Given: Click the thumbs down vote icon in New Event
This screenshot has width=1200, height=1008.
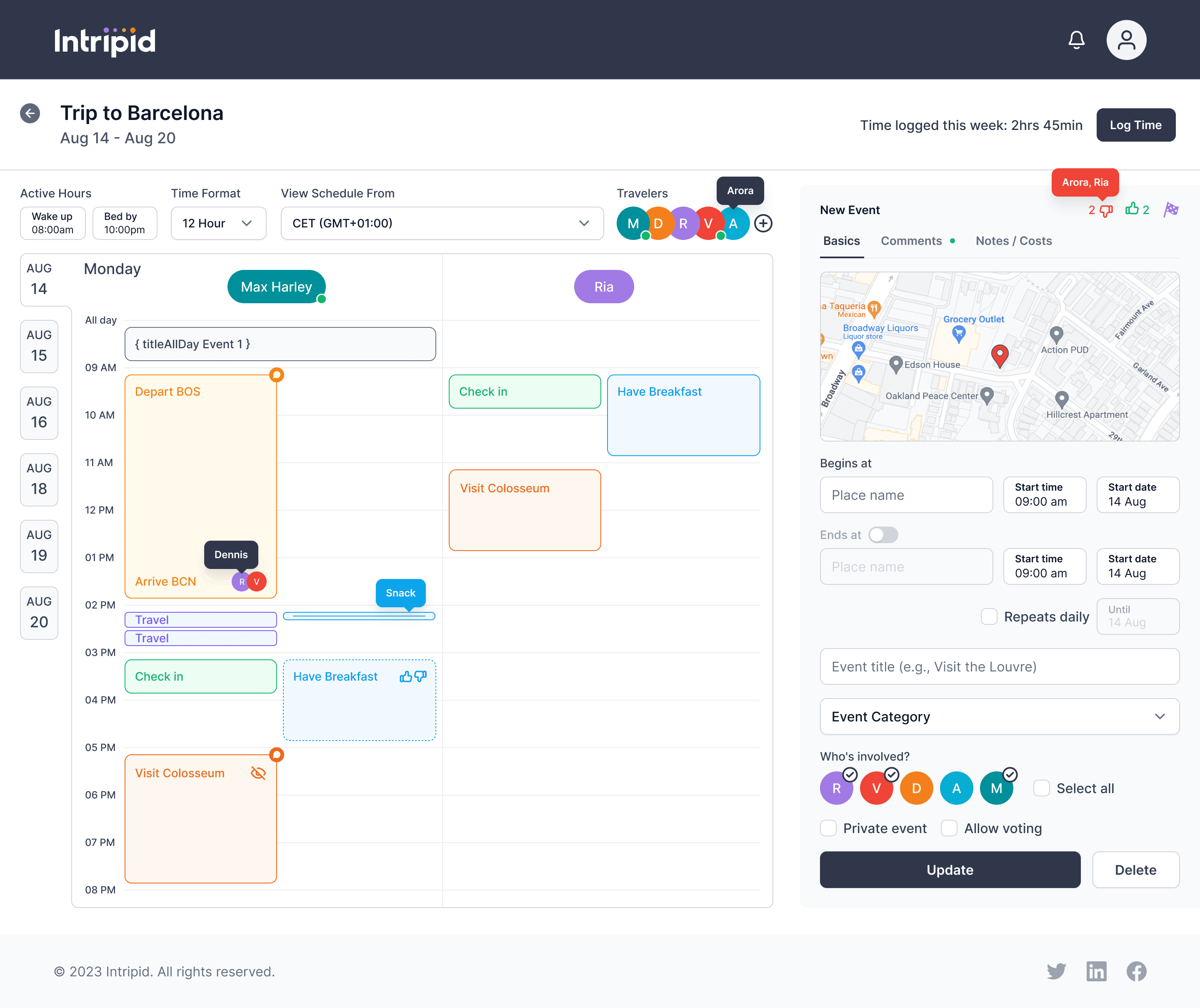Looking at the screenshot, I should point(1106,210).
